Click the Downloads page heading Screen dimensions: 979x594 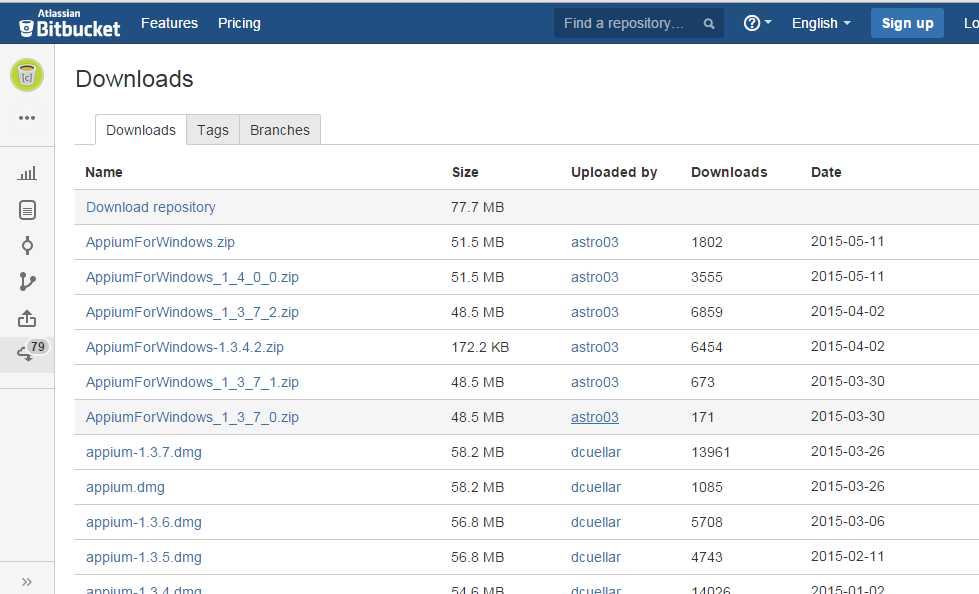pos(134,79)
